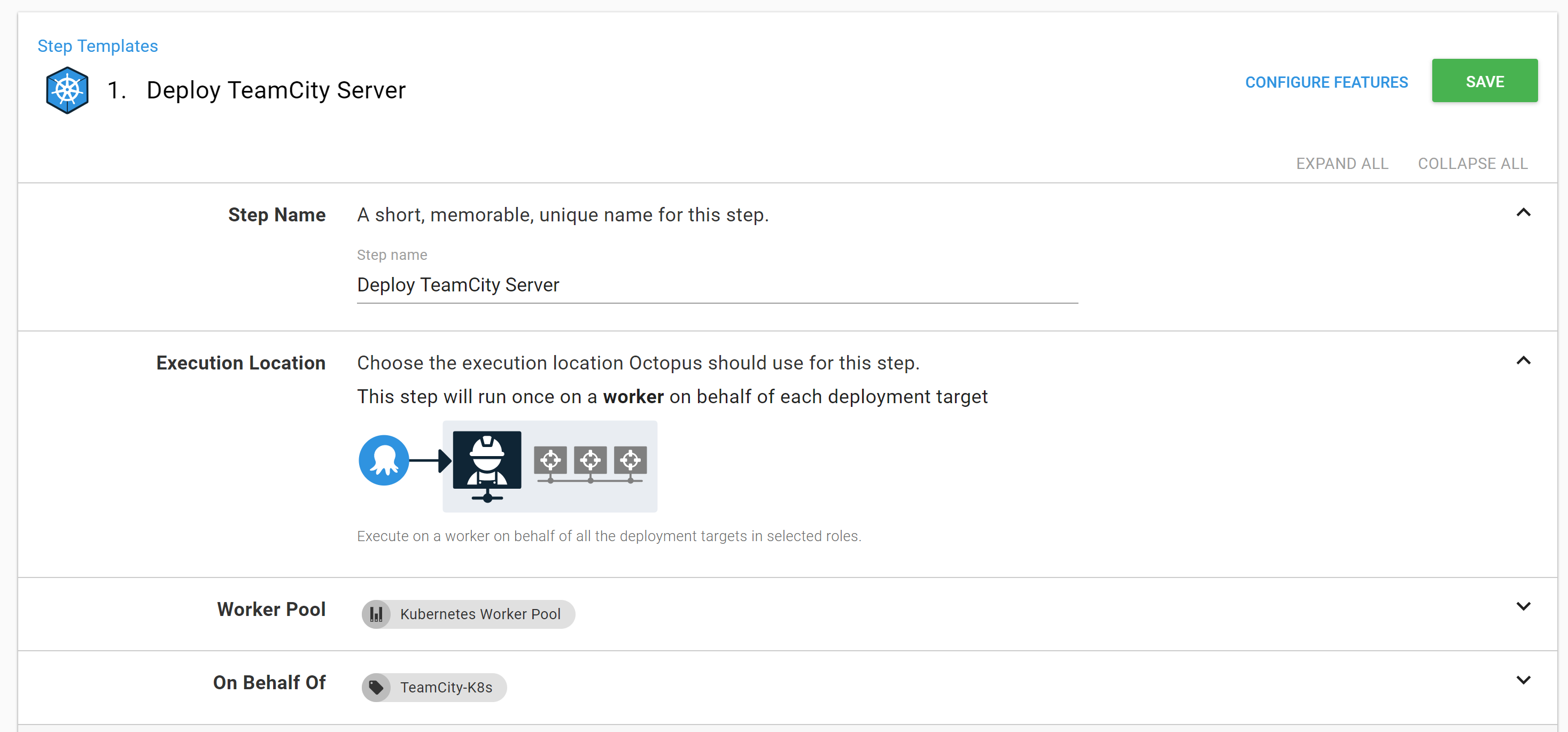1568x732 pixels.
Task: Select the Kubernetes Worker Pool chip
Action: click(x=480, y=614)
